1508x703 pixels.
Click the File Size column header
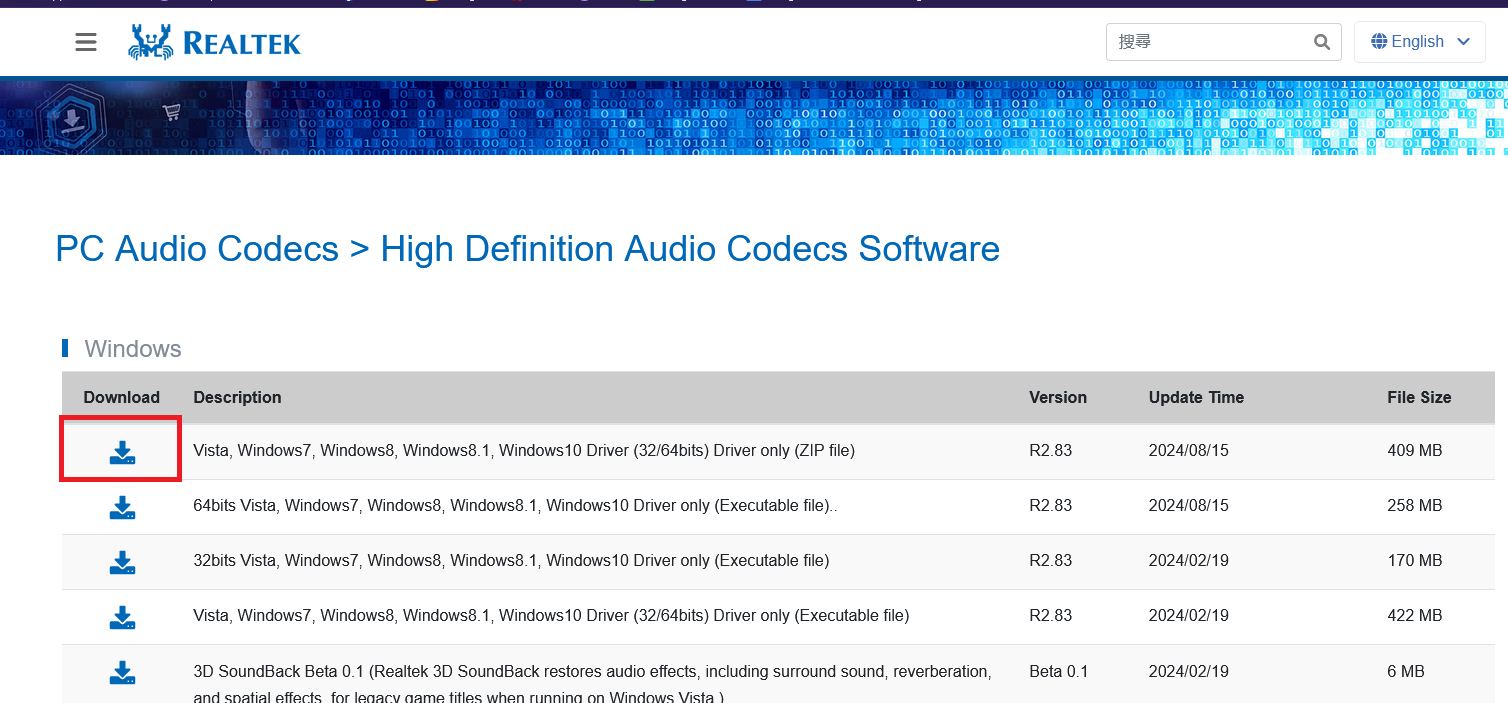click(1419, 397)
